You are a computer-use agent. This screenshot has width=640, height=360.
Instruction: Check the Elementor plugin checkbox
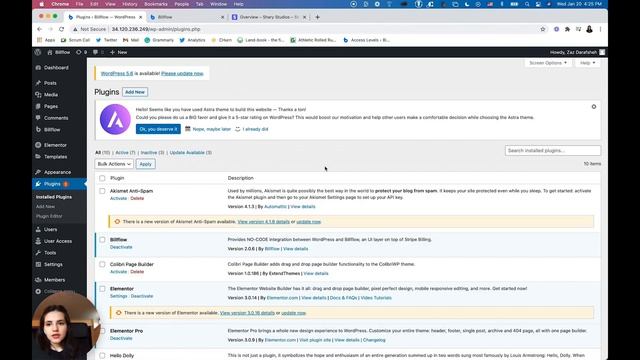tap(102, 289)
